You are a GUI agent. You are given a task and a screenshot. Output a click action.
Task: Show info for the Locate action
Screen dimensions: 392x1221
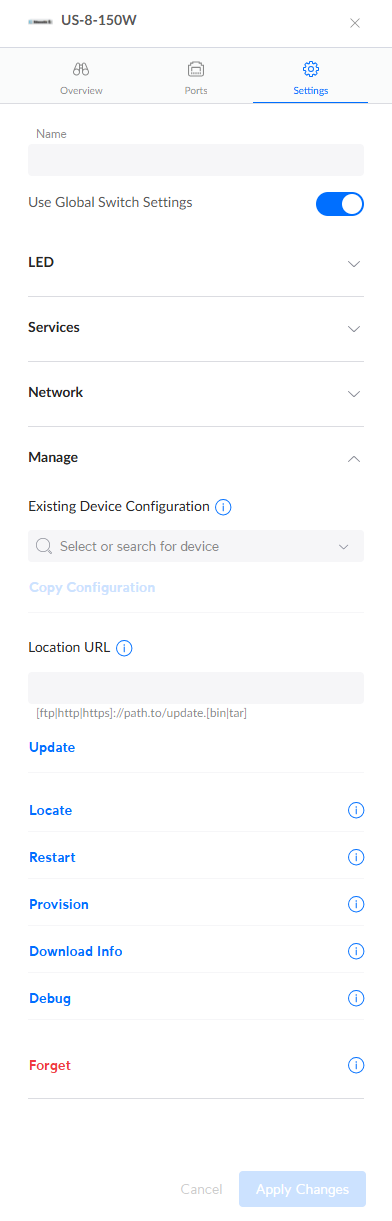click(355, 811)
